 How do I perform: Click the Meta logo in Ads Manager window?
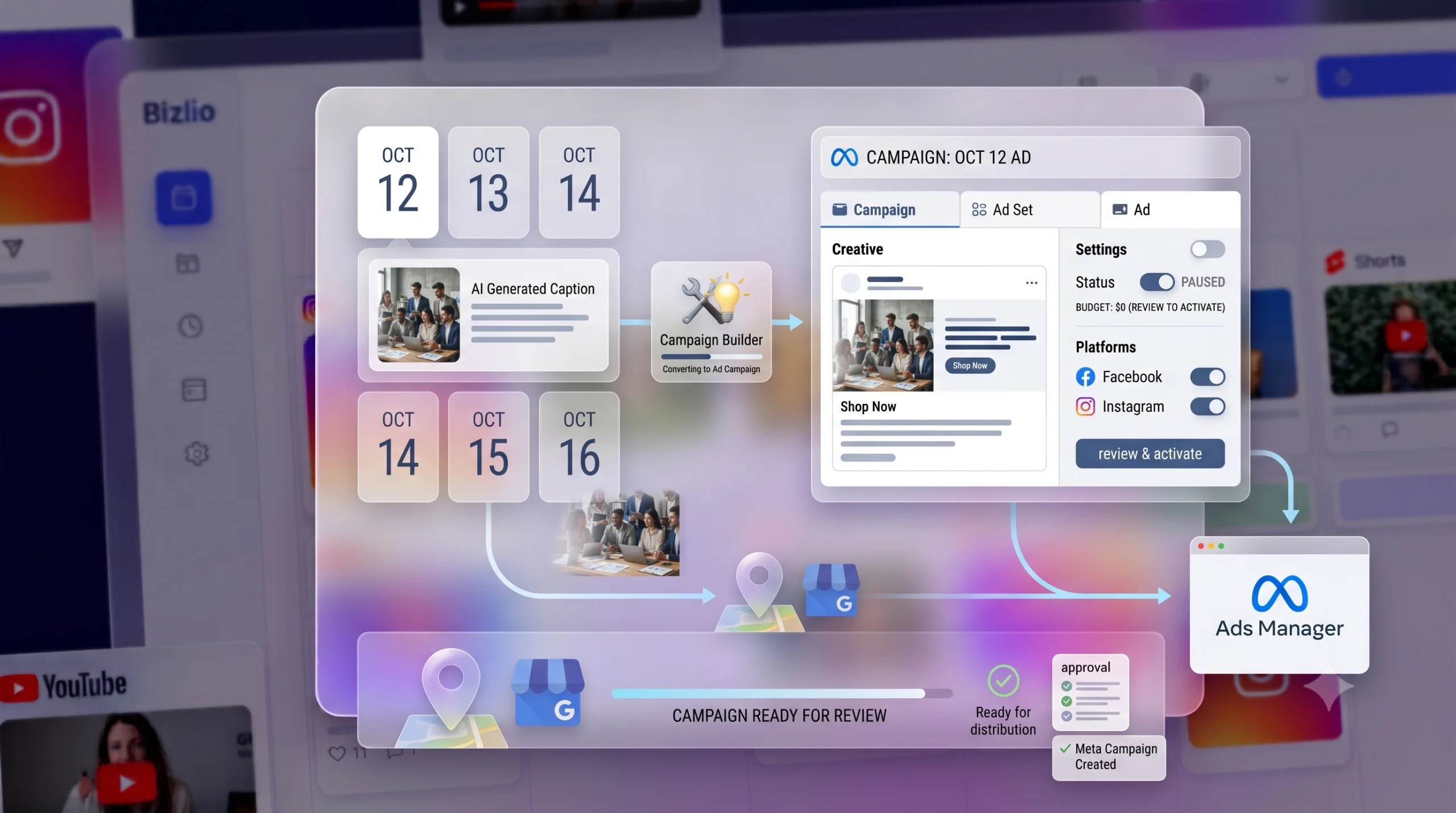1280,593
